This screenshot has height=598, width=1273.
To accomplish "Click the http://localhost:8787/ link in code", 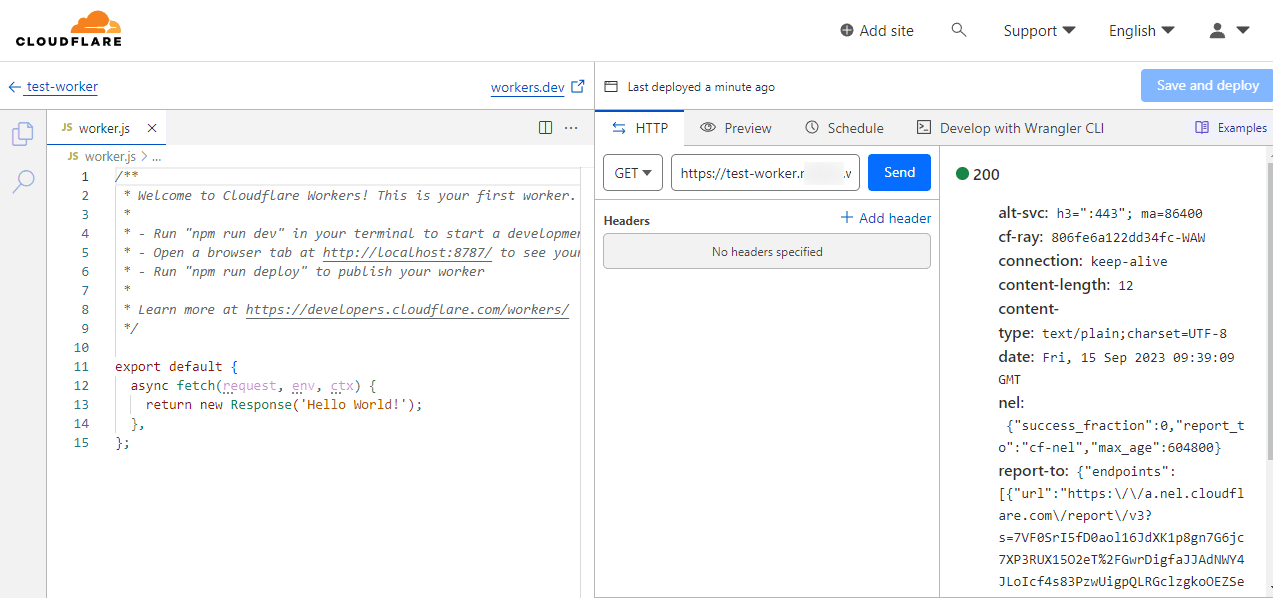I will 407,253.
